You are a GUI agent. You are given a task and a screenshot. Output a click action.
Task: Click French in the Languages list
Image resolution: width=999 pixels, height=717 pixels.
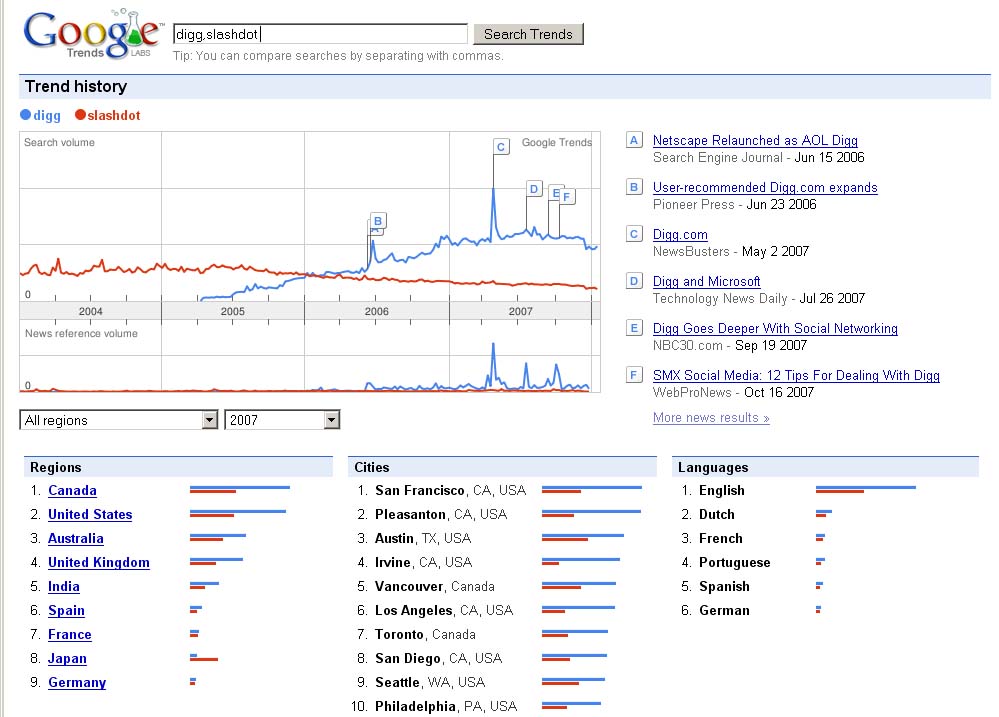[721, 539]
